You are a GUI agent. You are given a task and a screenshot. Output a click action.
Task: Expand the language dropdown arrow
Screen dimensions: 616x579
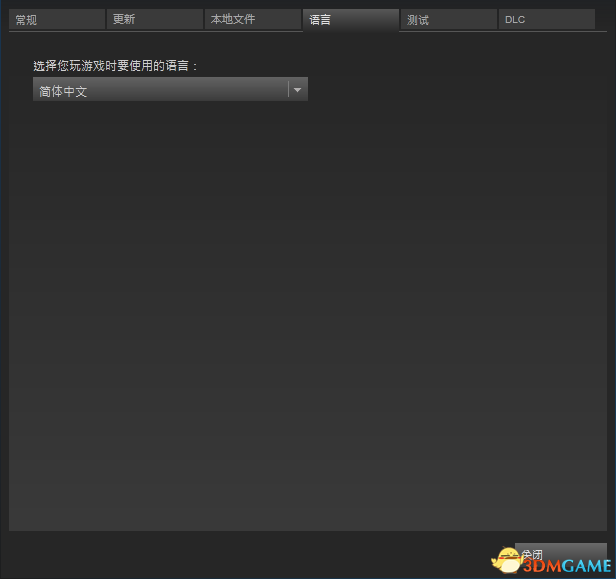pos(297,90)
